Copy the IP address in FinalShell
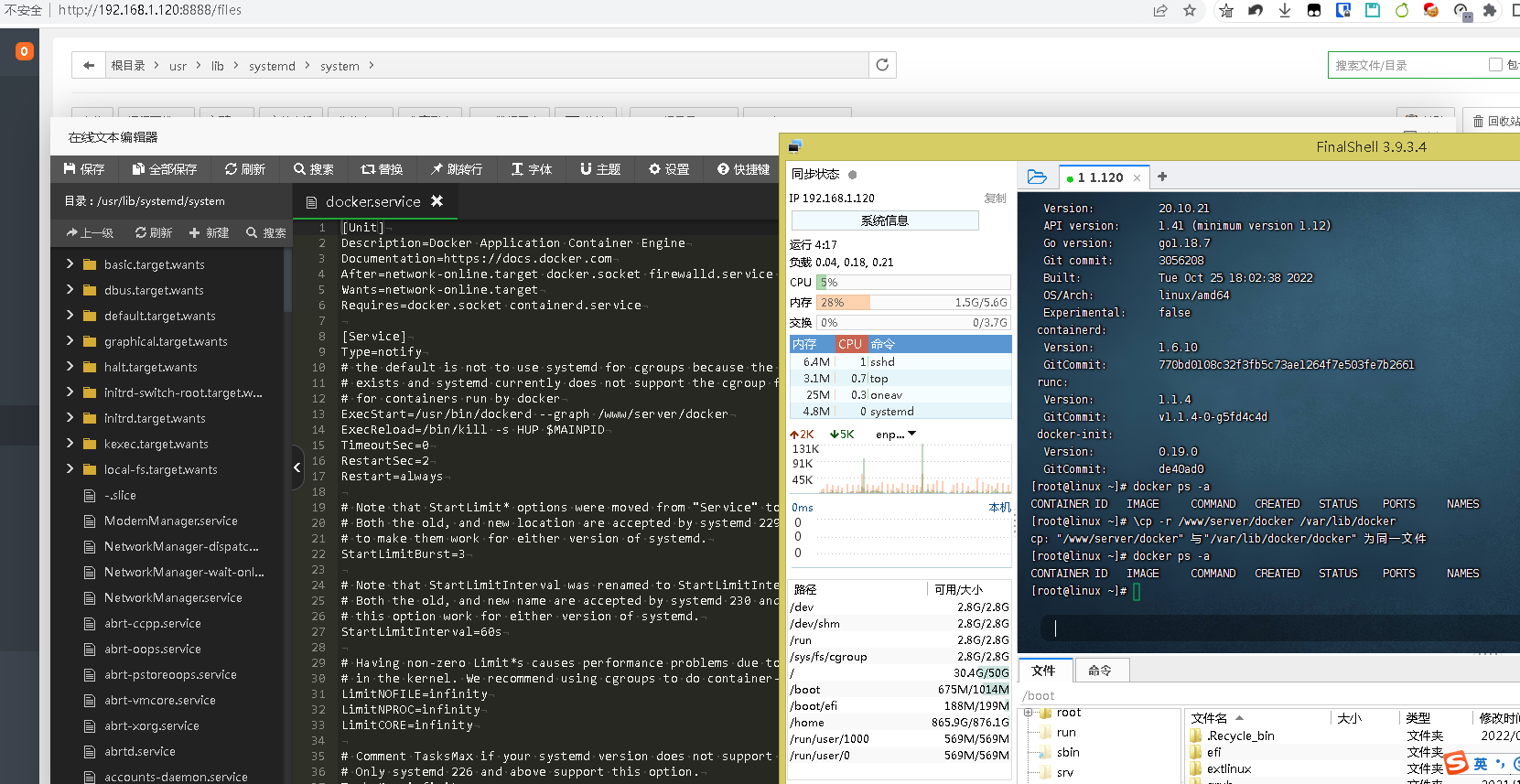The image size is (1520, 784). [995, 198]
